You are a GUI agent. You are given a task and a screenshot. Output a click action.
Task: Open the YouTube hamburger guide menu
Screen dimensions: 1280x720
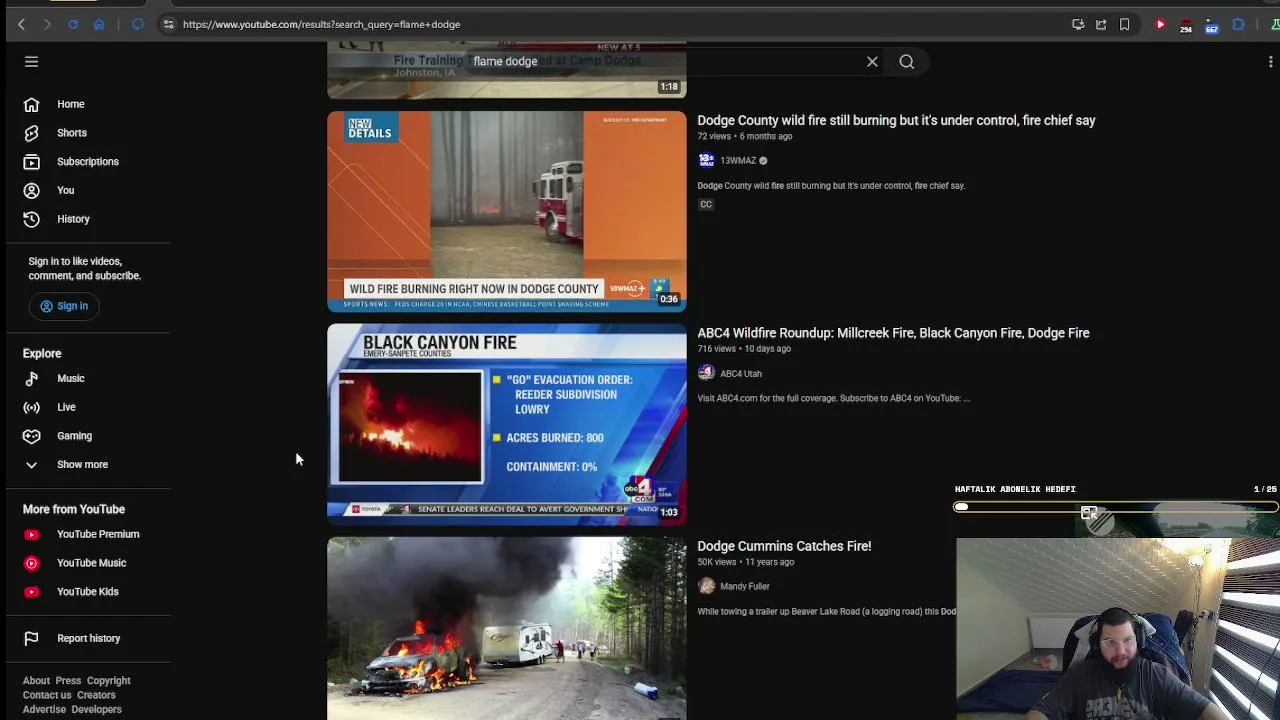31,62
